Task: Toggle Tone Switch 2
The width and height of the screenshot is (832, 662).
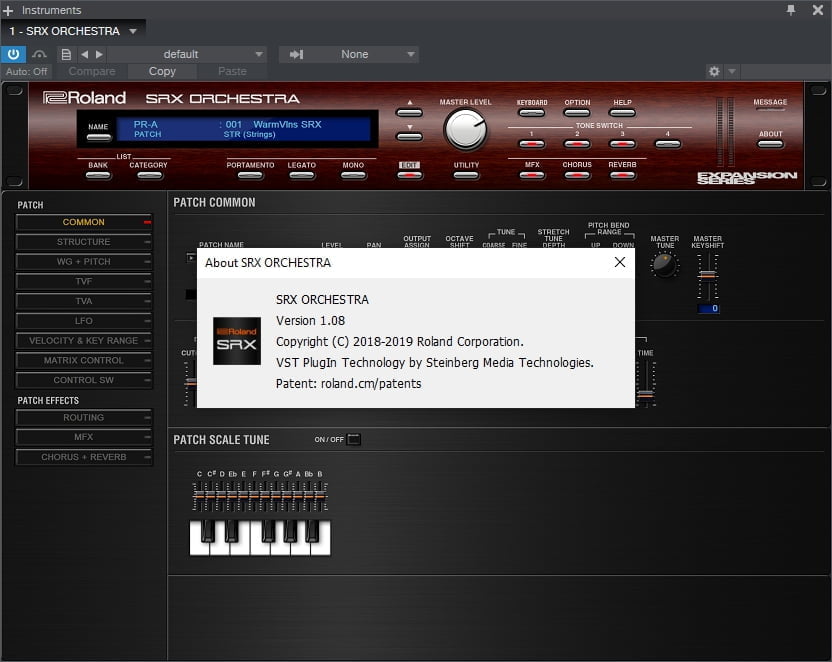Action: (577, 144)
